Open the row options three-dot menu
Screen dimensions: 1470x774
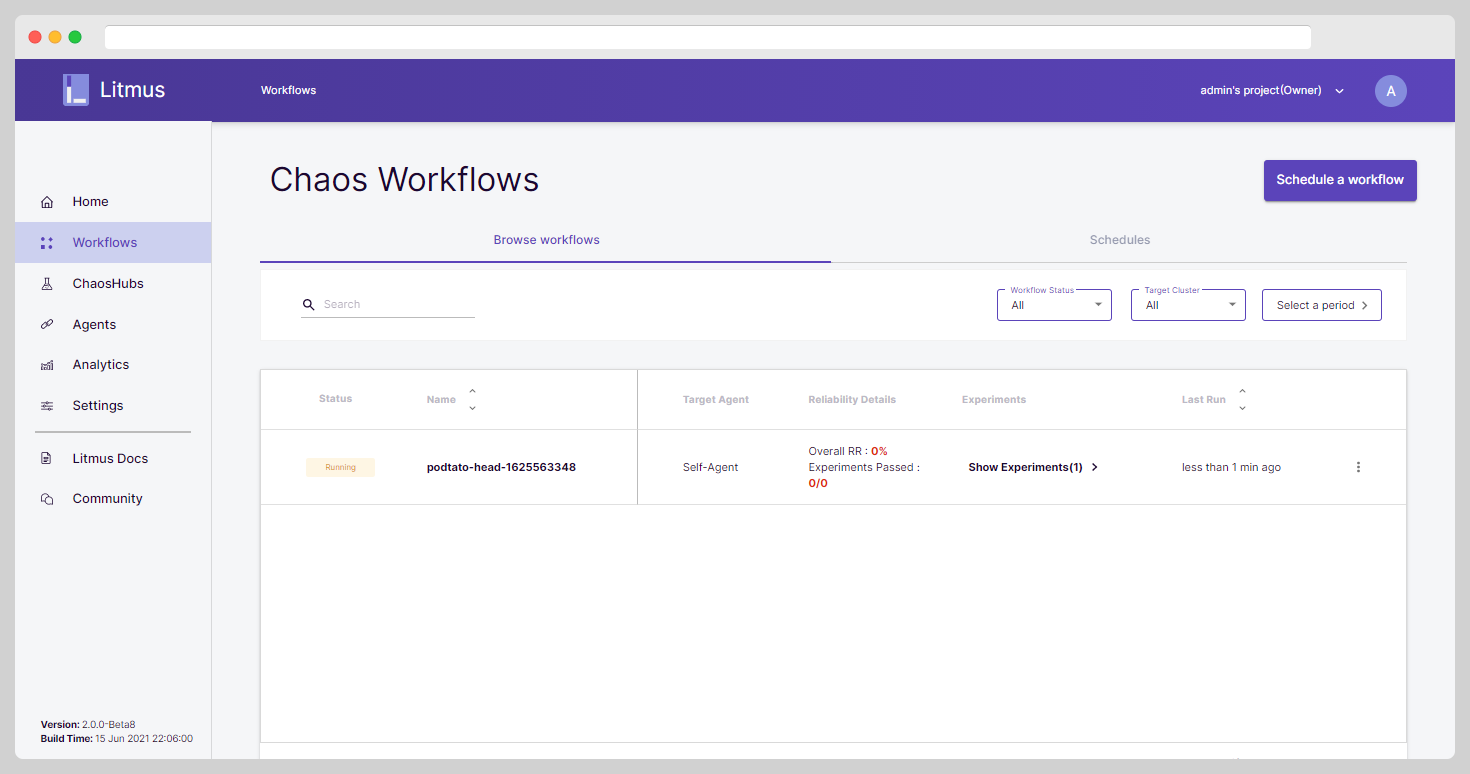1358,467
